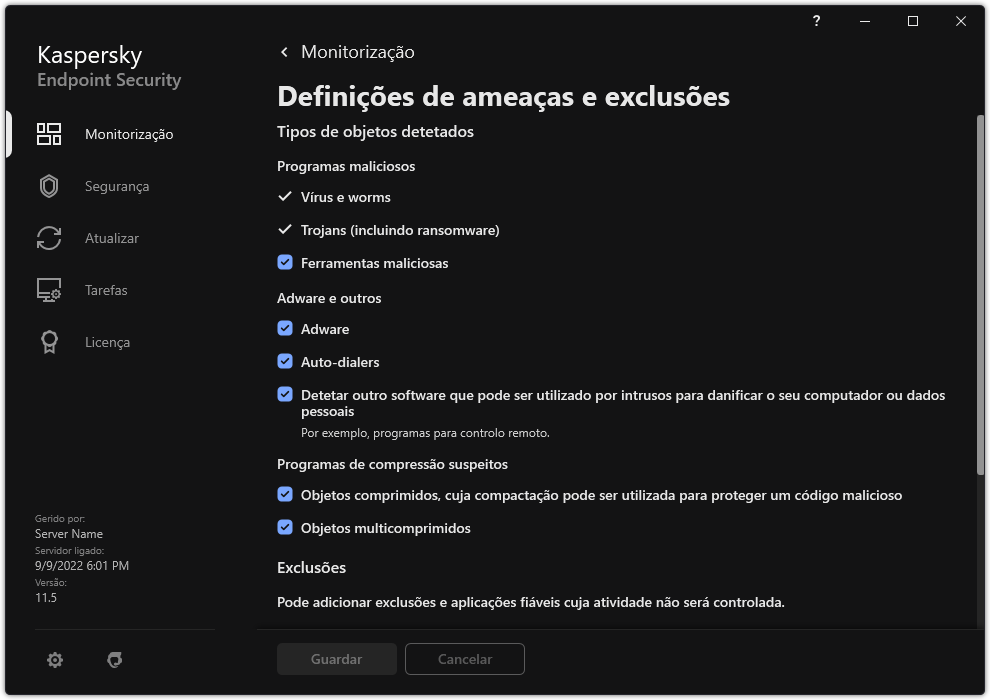This screenshot has height=700, width=990.
Task: Uncheck the Objetos comprimidos checkbox
Action: point(285,494)
